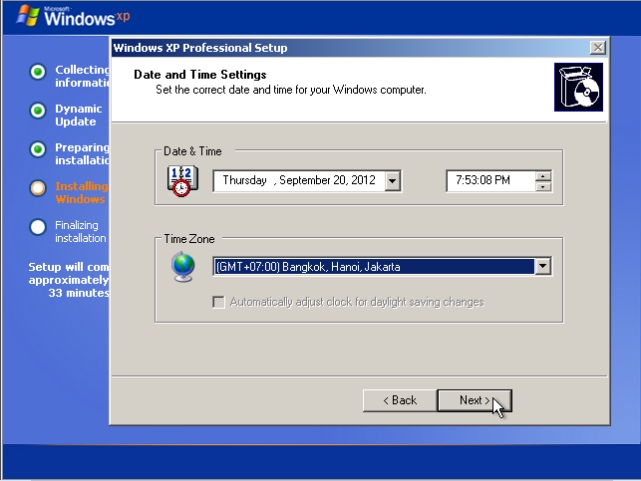Click the Next button

[474, 400]
